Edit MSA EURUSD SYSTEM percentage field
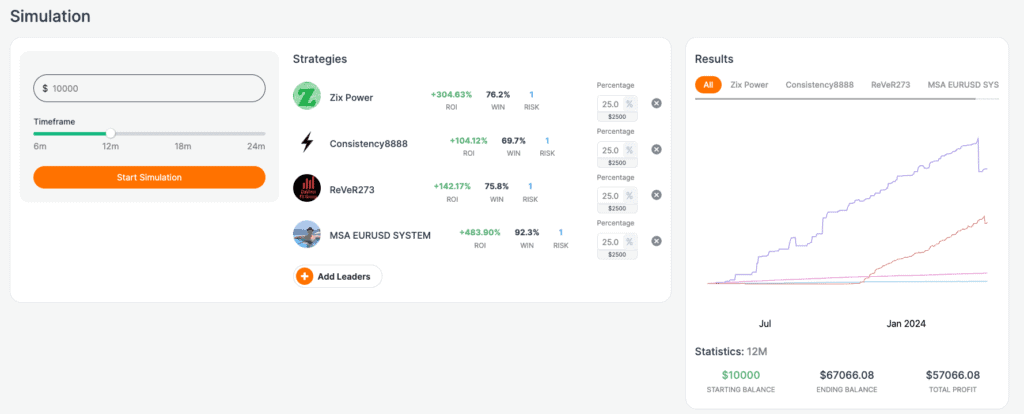1024x414 pixels. tap(609, 241)
